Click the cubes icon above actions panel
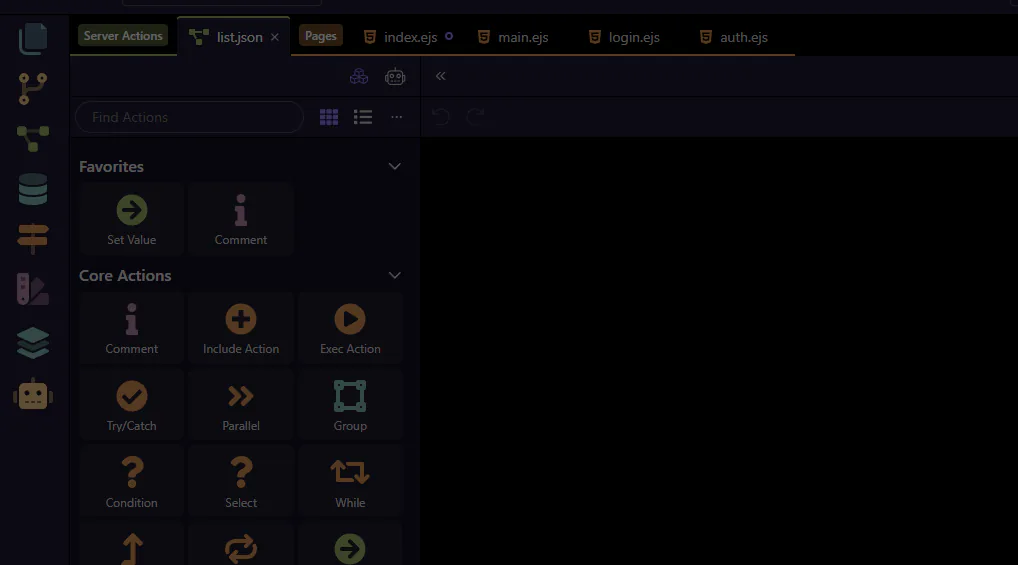The height and width of the screenshot is (565, 1018). pos(359,77)
